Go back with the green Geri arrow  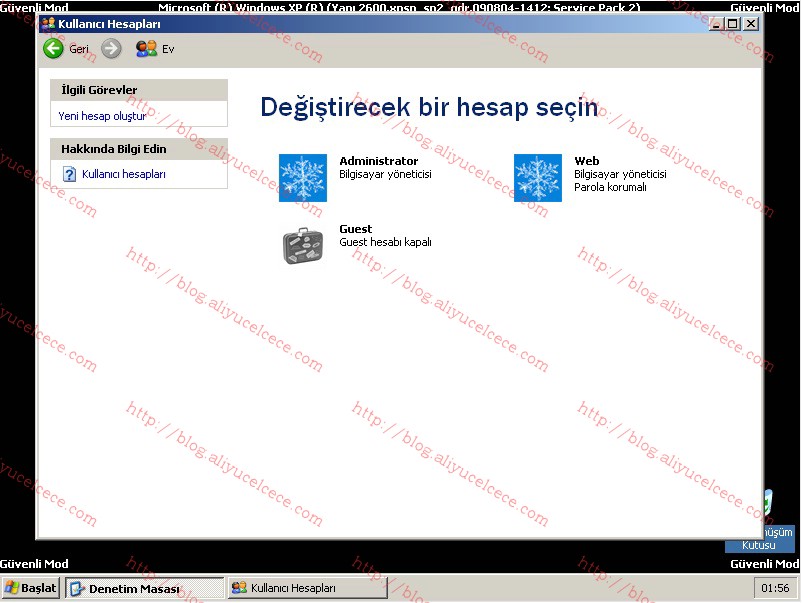[x=53, y=49]
